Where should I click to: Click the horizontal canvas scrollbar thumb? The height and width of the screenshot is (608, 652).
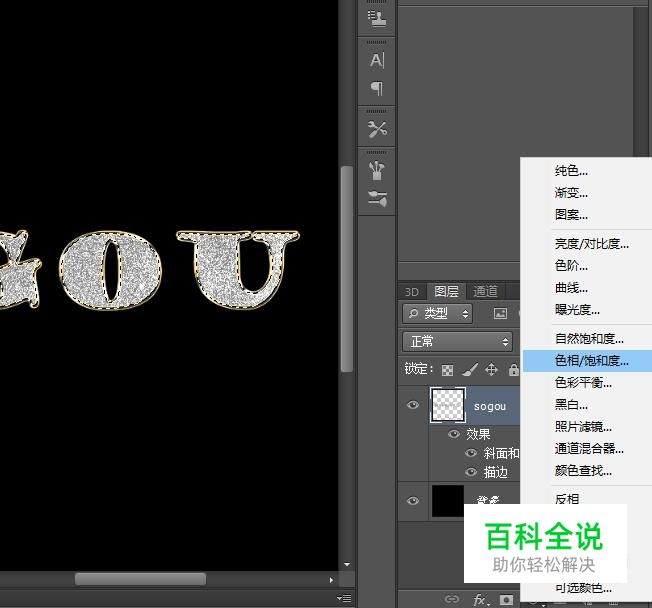pos(140,579)
